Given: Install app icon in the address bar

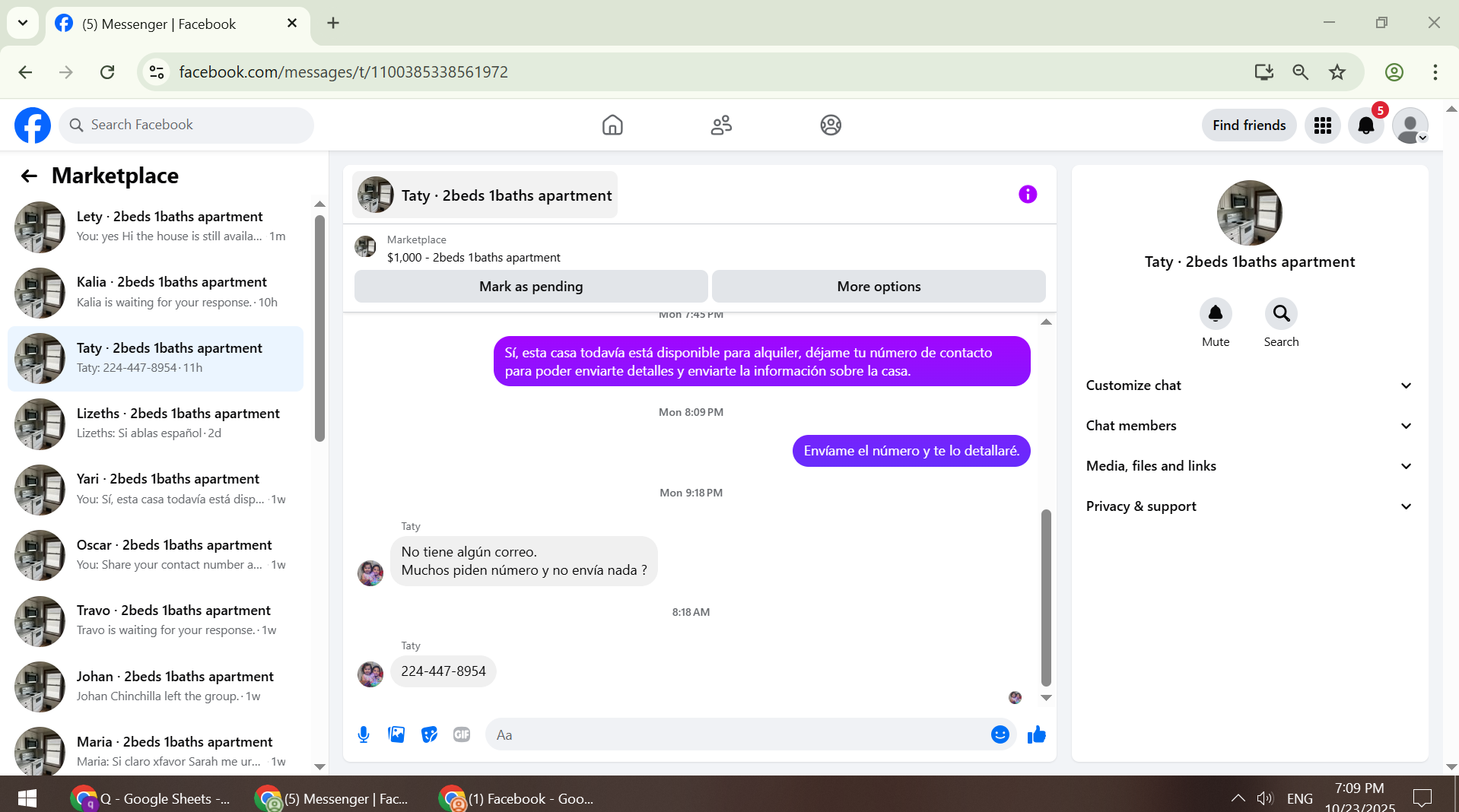Looking at the screenshot, I should click(x=1264, y=72).
